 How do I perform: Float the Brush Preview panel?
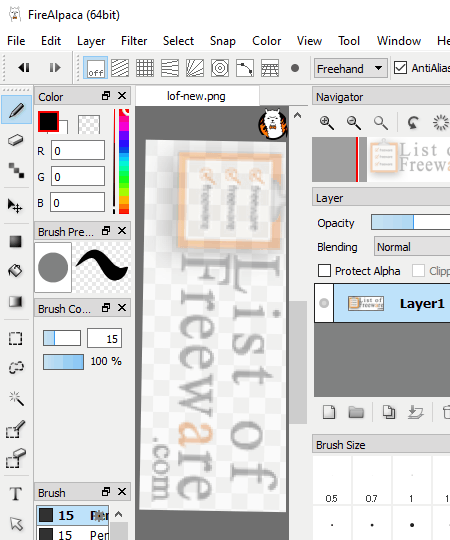pyautogui.click(x=106, y=230)
